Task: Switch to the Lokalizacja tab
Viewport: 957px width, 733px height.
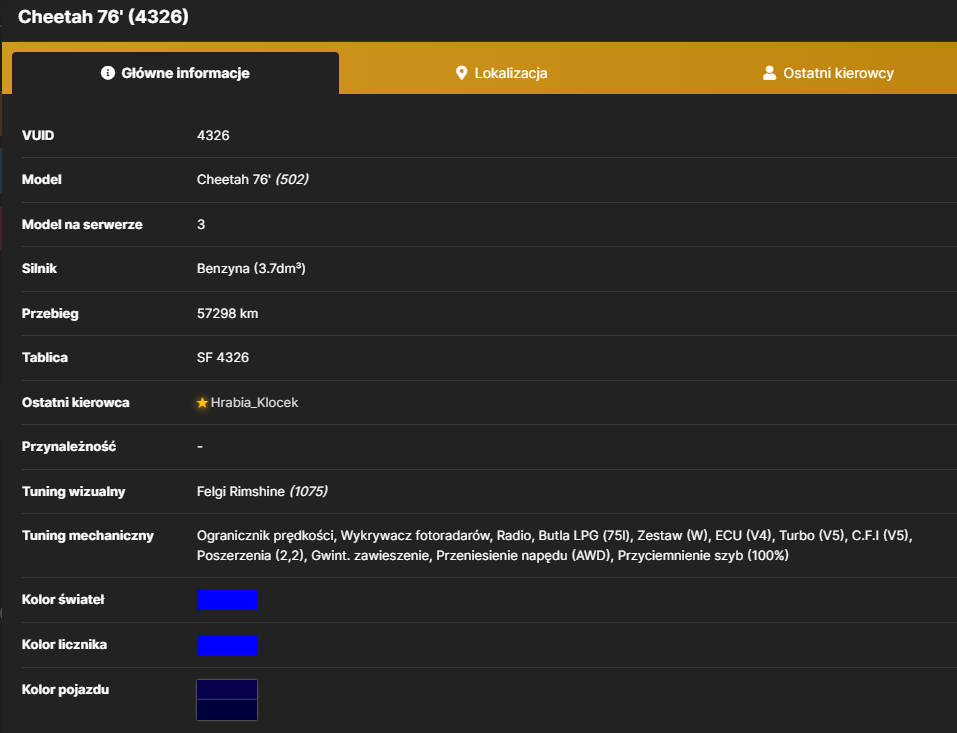Action: pyautogui.click(x=502, y=73)
